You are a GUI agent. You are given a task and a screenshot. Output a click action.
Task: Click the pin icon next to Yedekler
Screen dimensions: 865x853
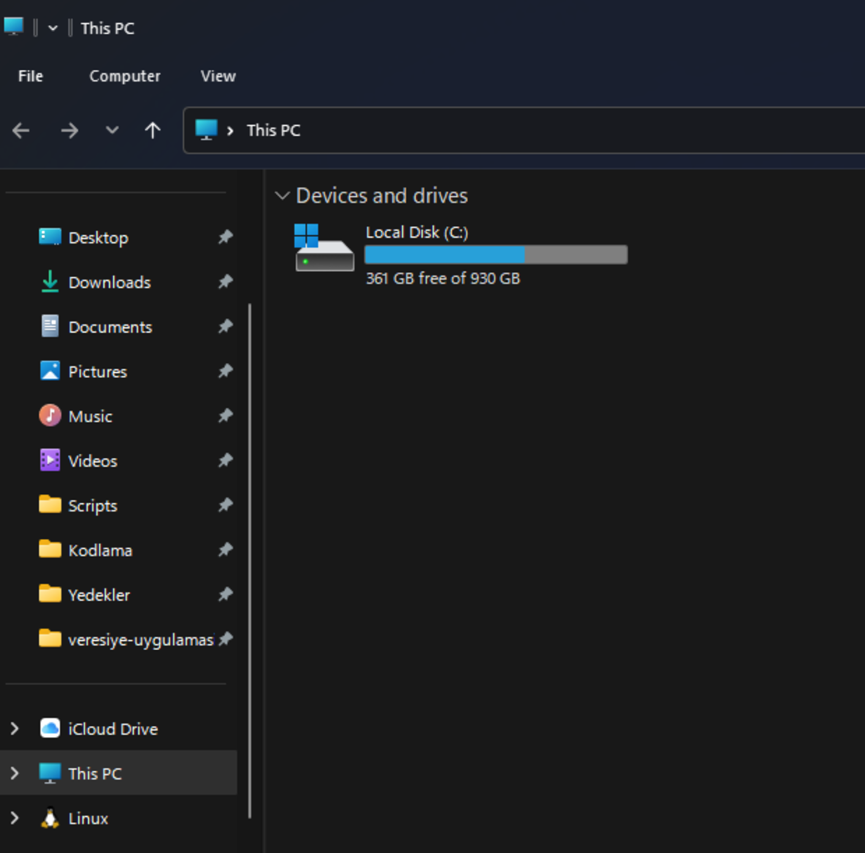pos(225,594)
